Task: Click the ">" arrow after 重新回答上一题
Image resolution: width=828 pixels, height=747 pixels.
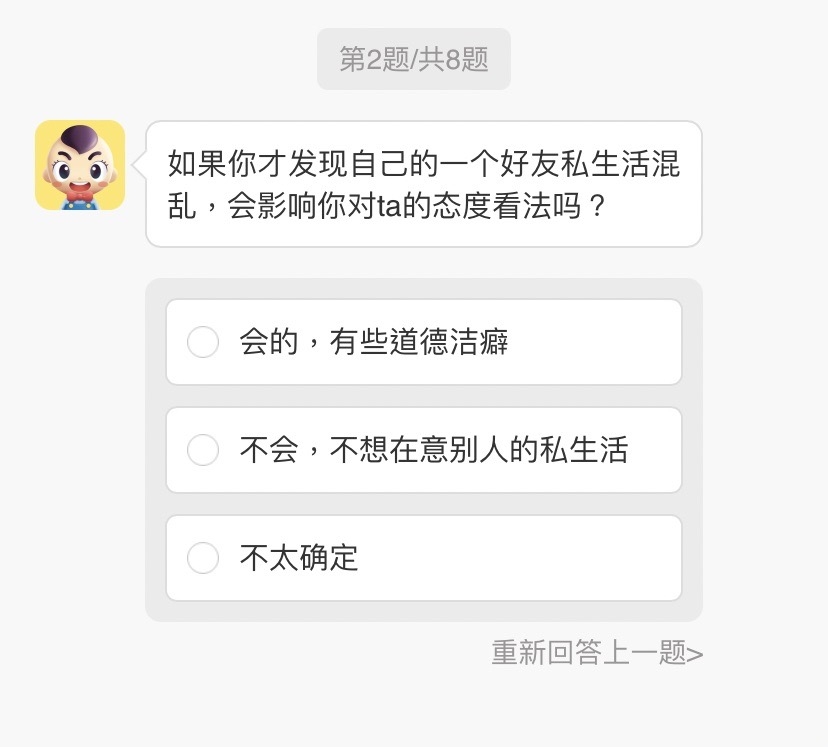Action: click(x=696, y=654)
